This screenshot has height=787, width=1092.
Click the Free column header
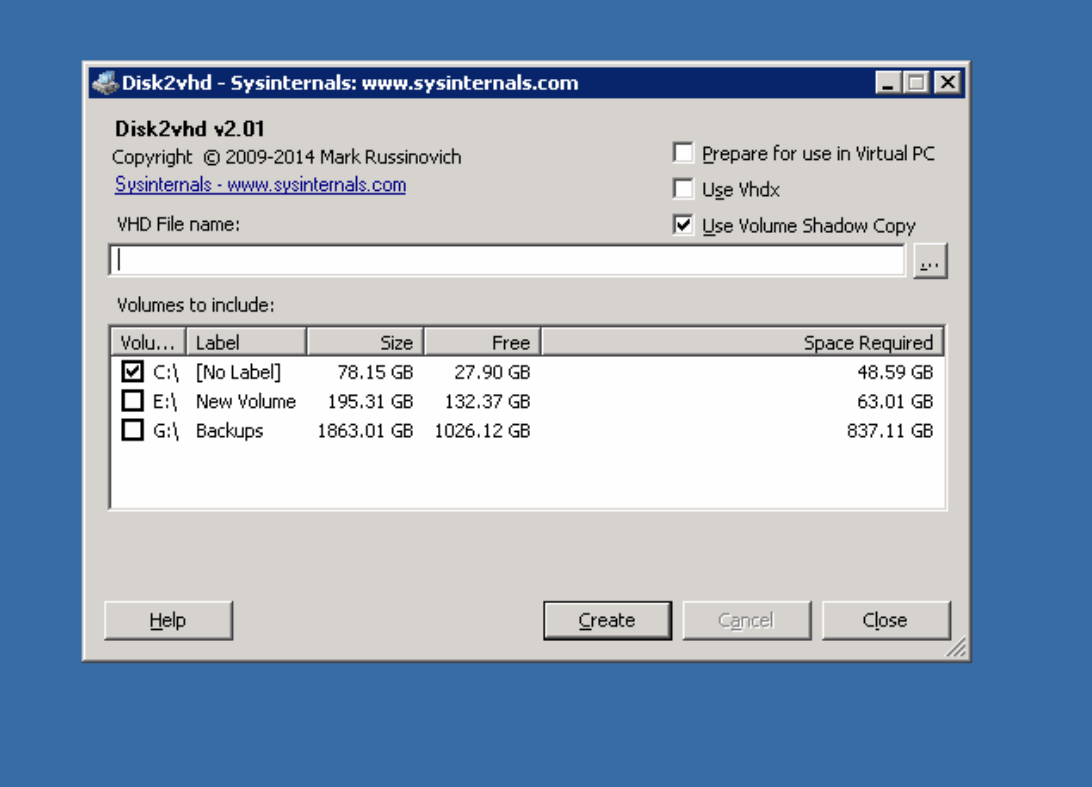pyautogui.click(x=482, y=342)
